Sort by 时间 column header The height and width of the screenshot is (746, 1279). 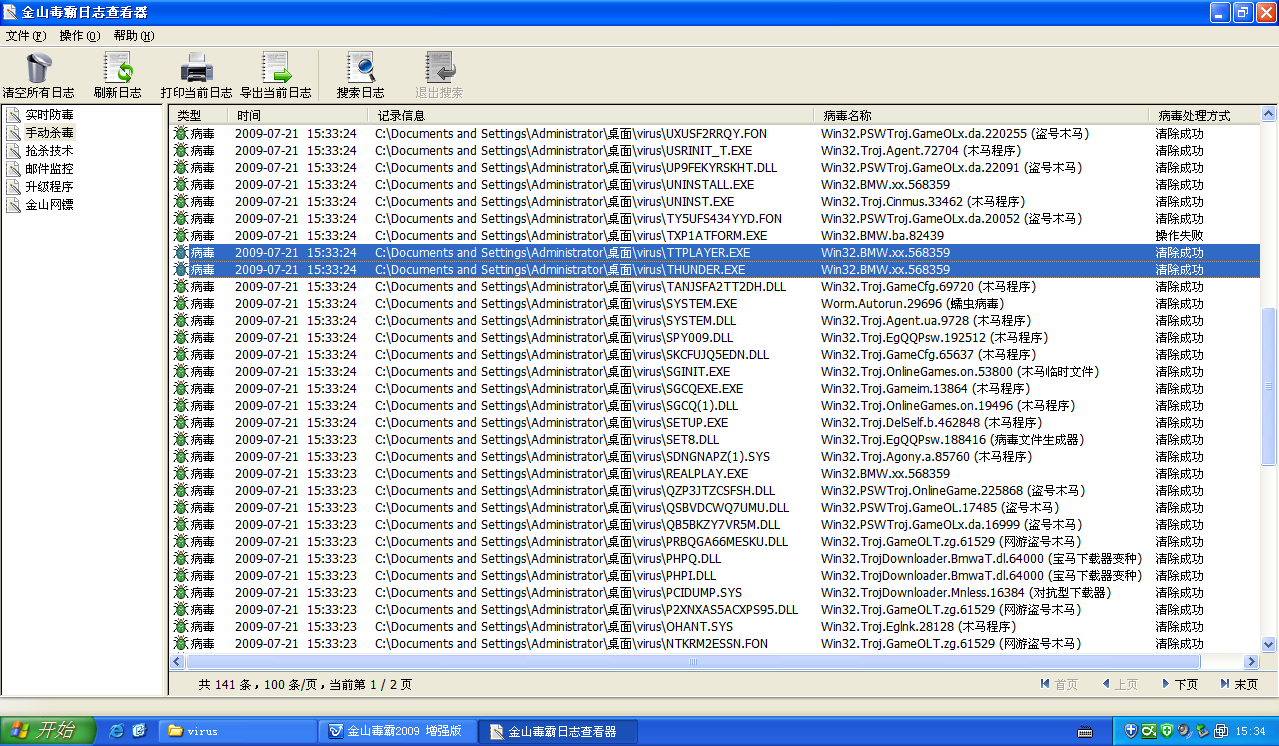(299, 116)
